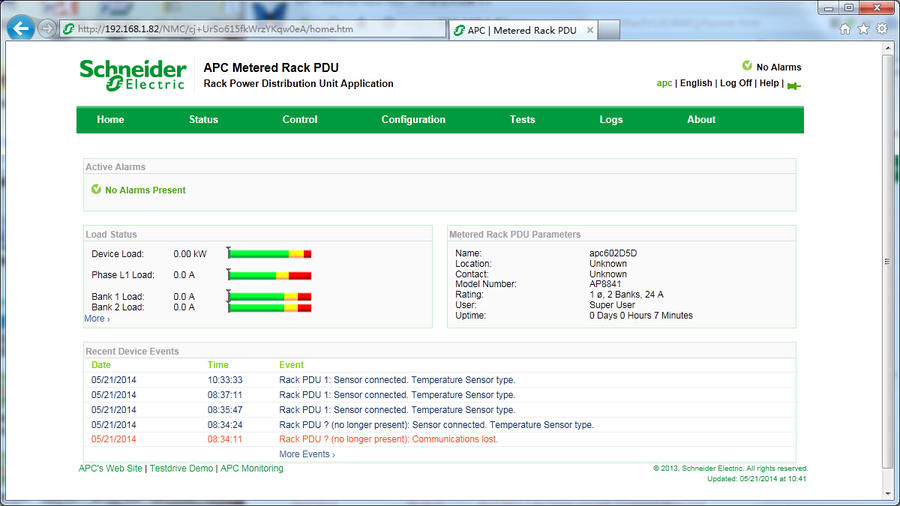900x506 pixels.
Task: Open the Testdrive Demo link
Action: (181, 468)
